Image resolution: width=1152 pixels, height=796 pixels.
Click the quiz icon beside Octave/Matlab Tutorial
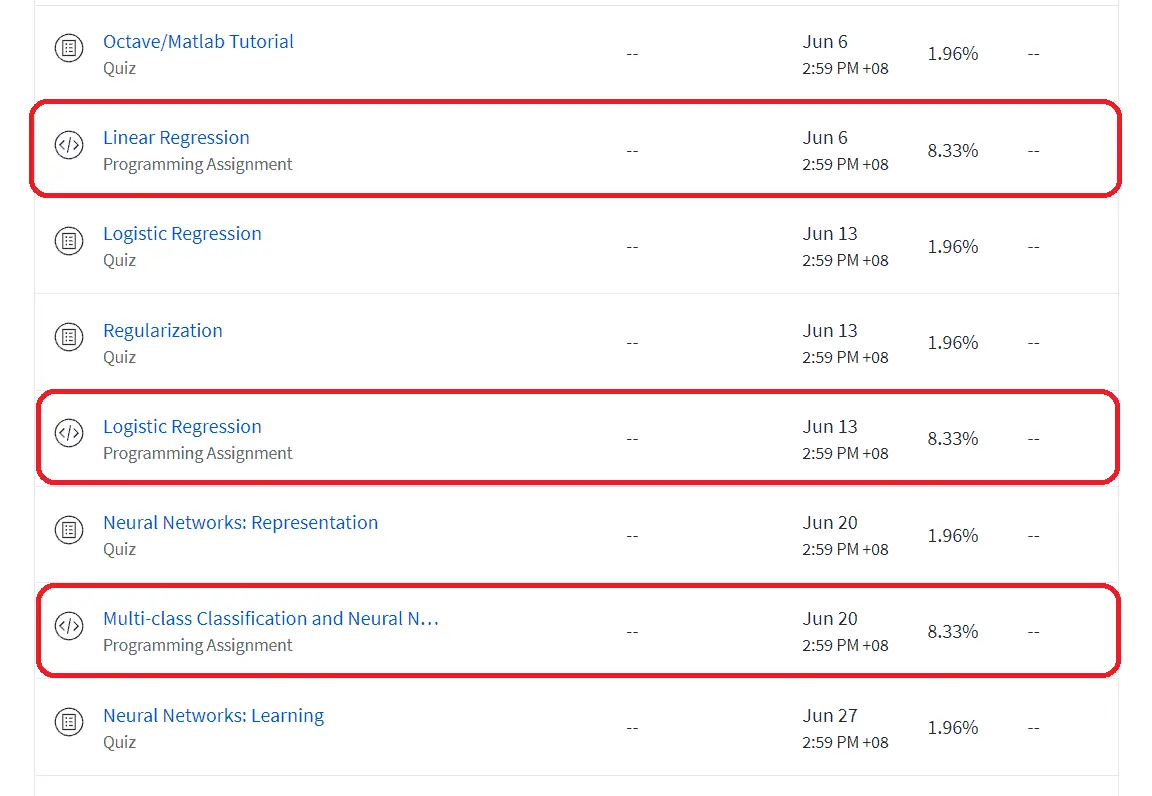(68, 48)
